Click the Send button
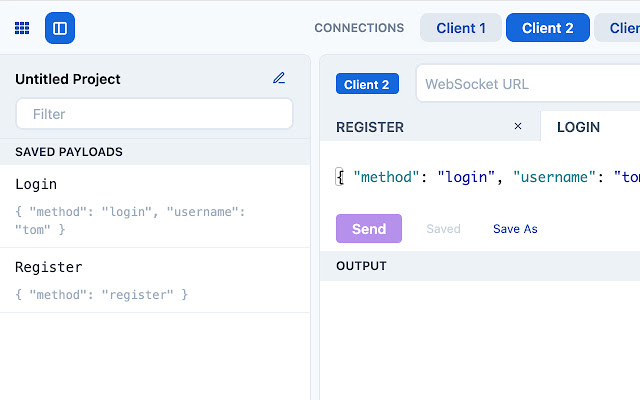The image size is (640, 400). click(369, 229)
